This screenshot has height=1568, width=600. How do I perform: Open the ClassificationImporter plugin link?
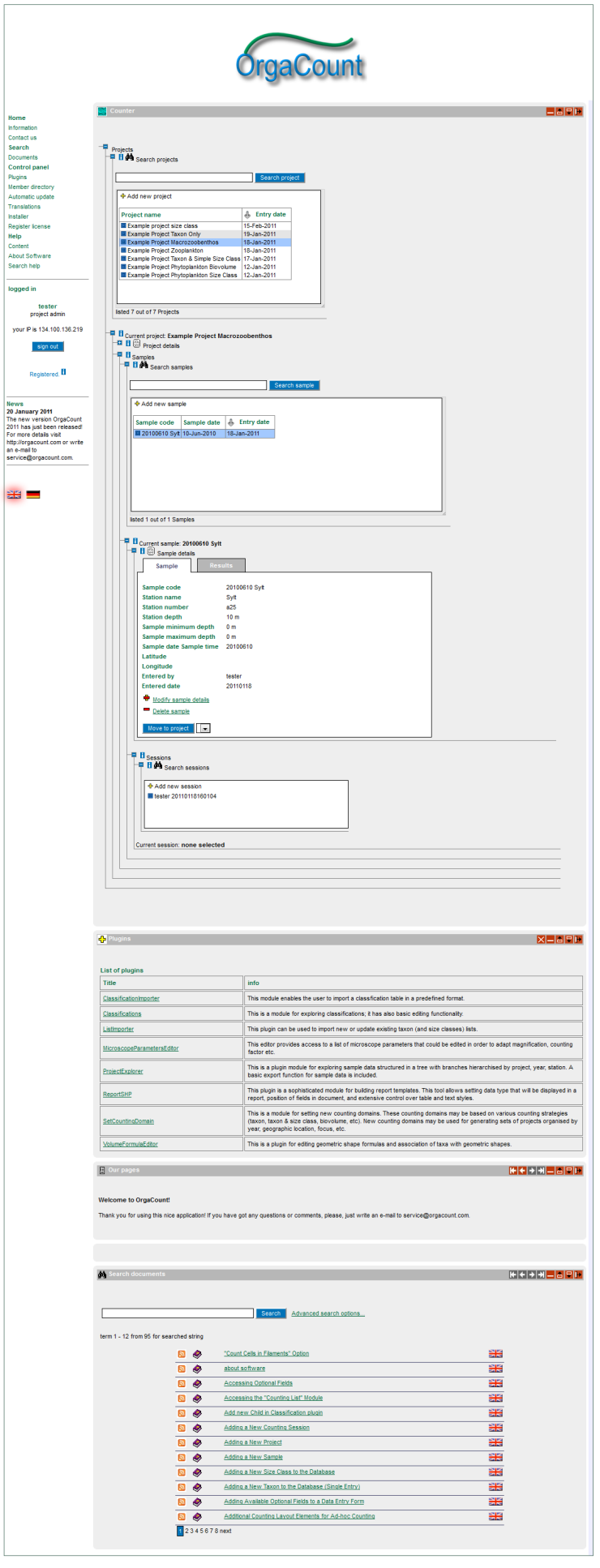coord(131,998)
